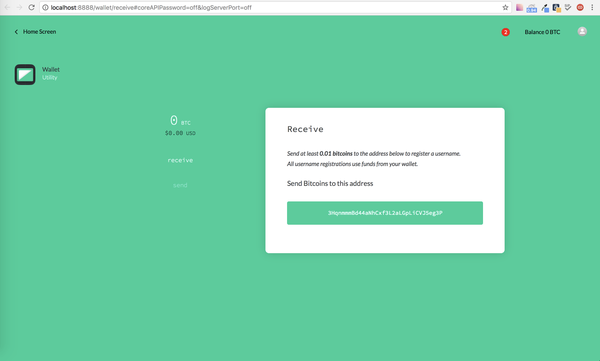Click the browser reload button
The width and height of the screenshot is (600, 361).
pos(31,7)
